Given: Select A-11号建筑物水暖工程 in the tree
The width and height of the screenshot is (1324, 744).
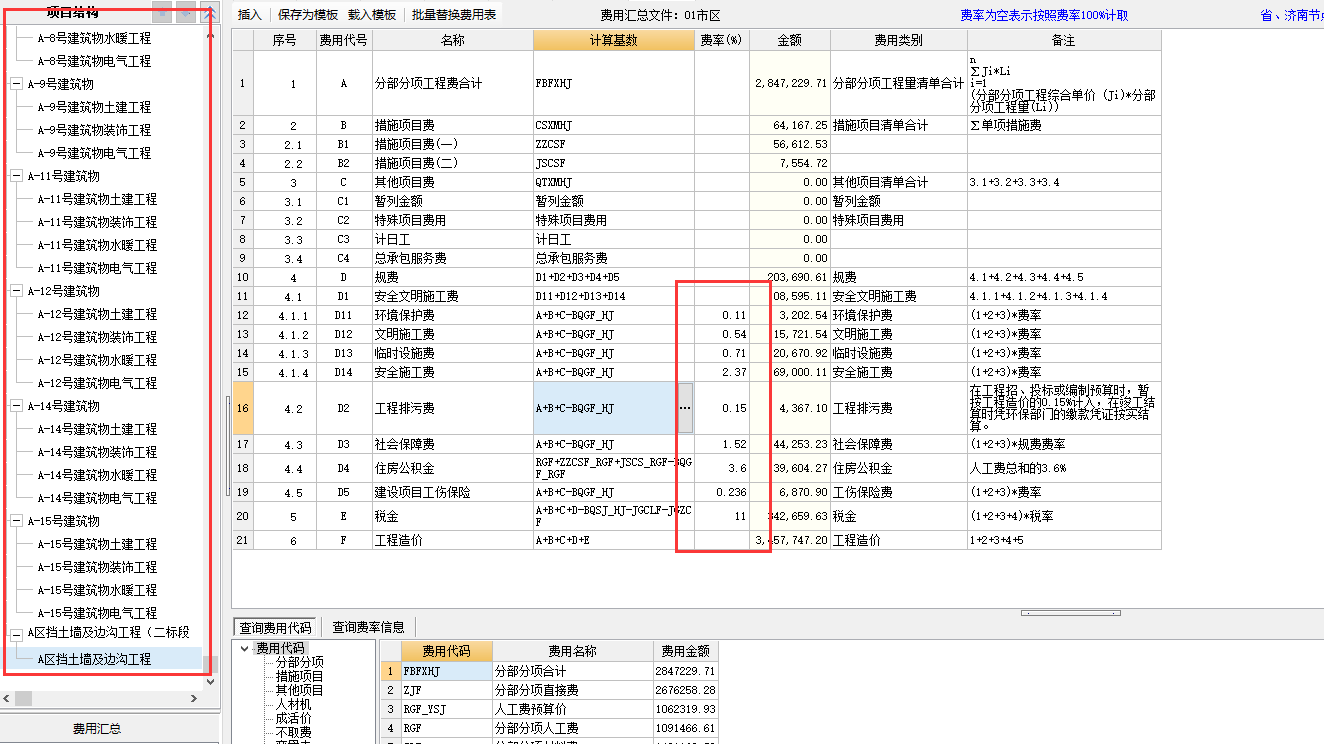Looking at the screenshot, I should pos(97,245).
